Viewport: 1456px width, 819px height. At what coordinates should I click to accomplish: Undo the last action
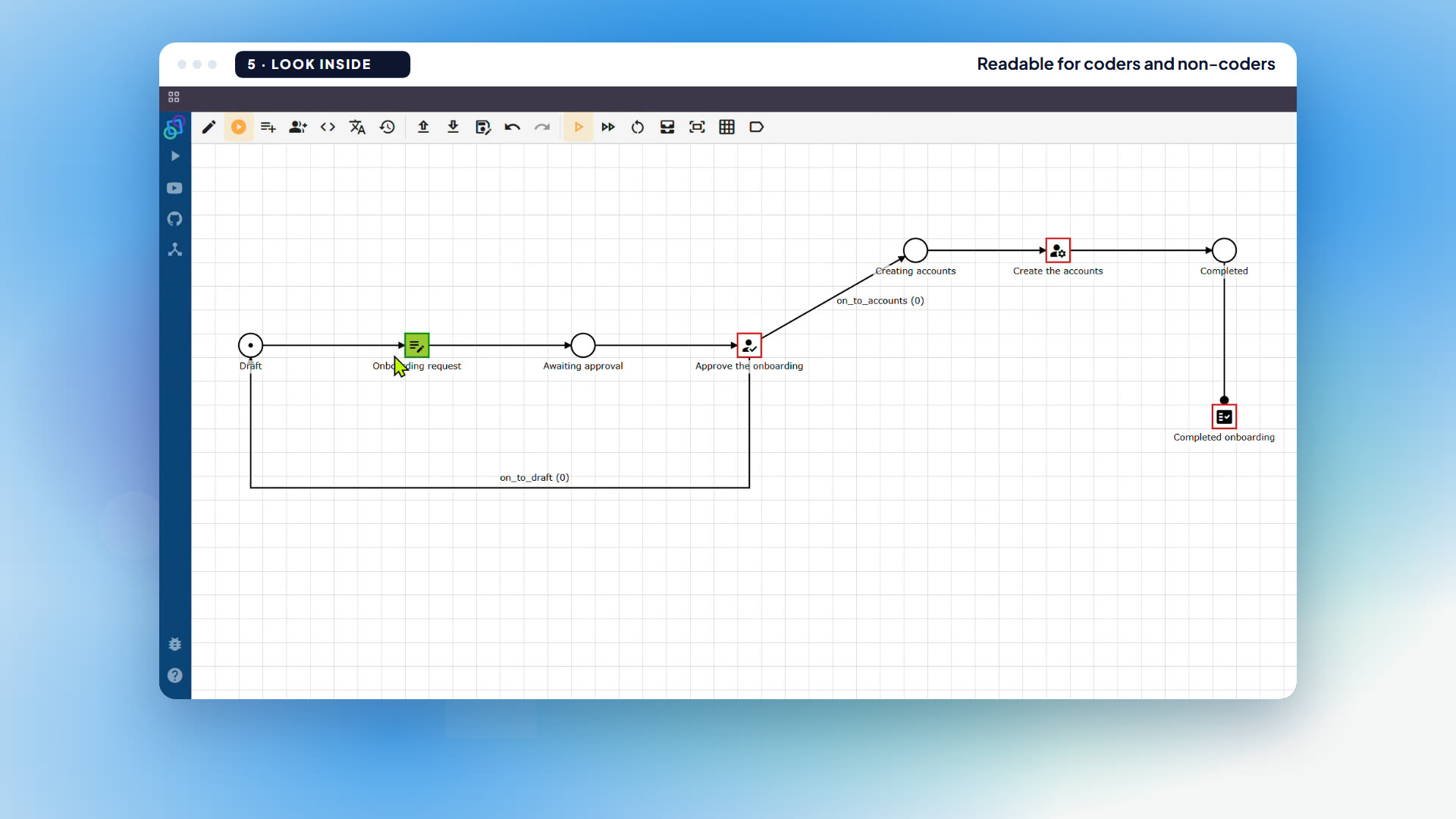[x=513, y=127]
